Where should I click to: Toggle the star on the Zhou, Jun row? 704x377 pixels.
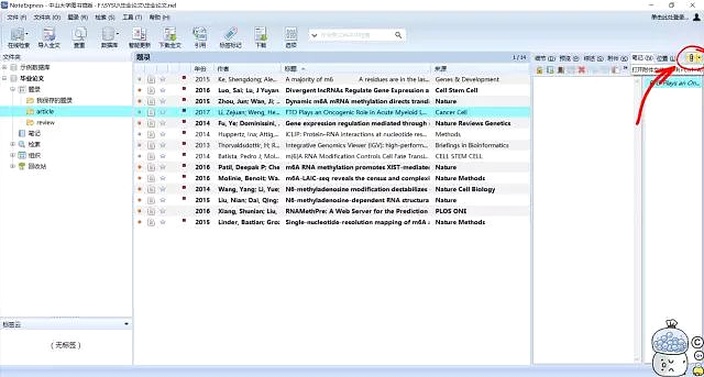coord(163,101)
